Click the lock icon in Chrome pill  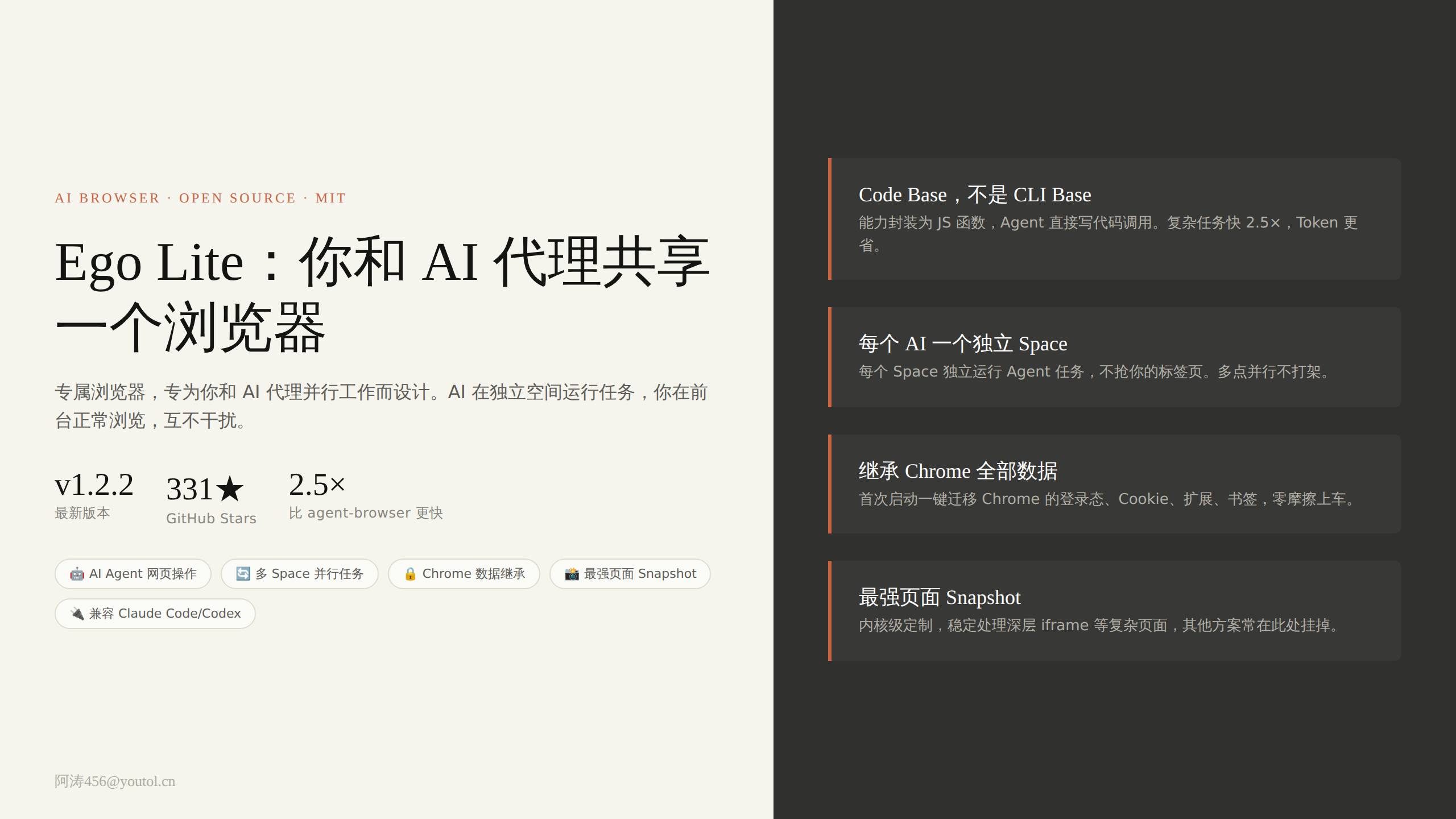(x=410, y=574)
